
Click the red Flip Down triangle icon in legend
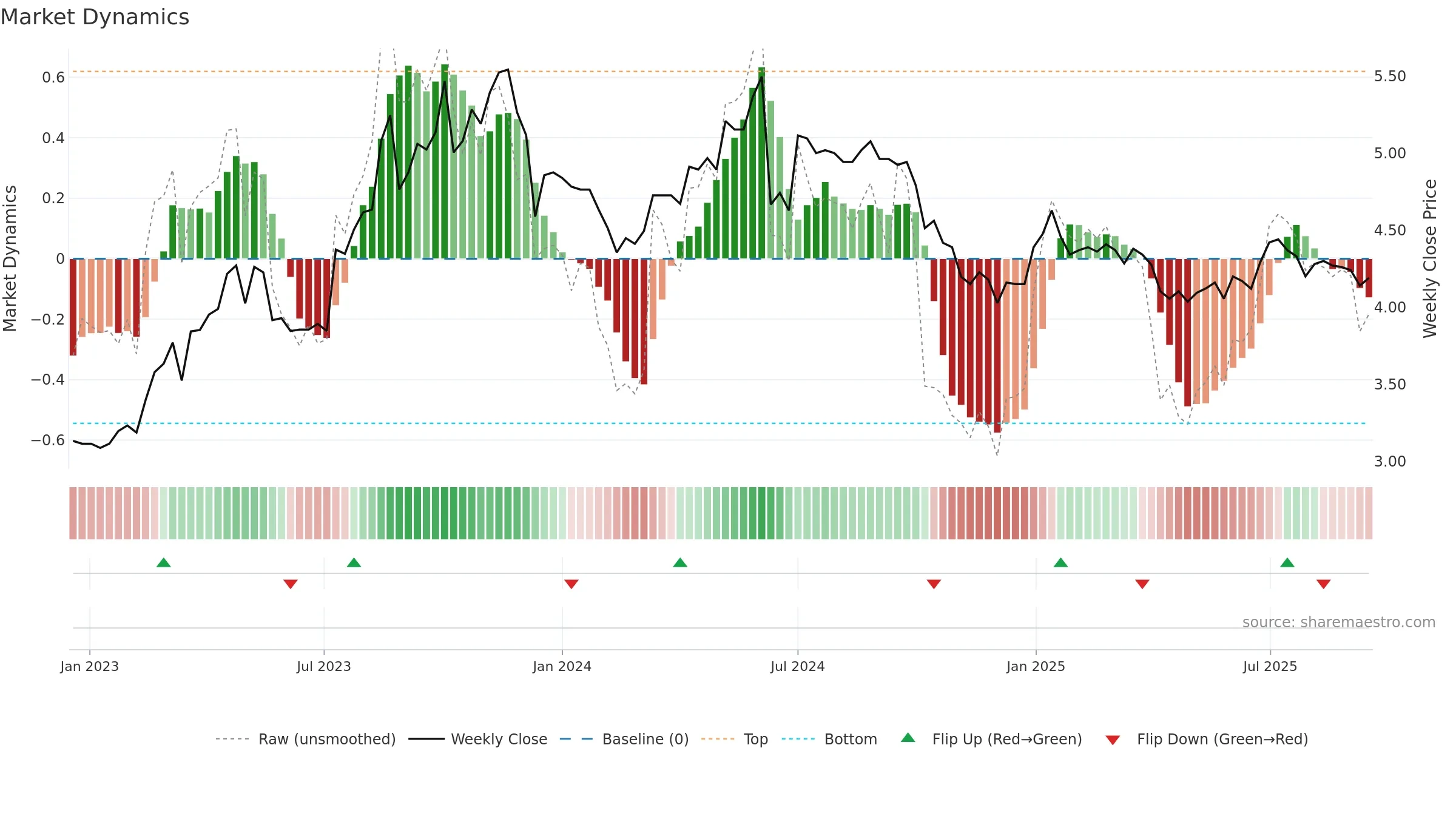pyautogui.click(x=1113, y=740)
